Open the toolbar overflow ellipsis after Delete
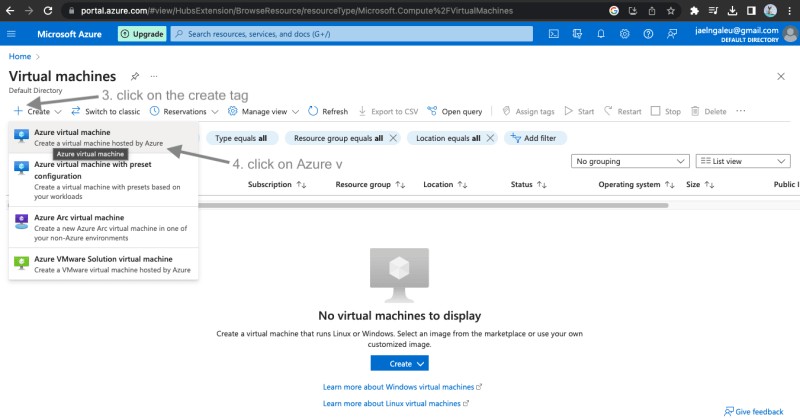The image size is (800, 418). (x=741, y=111)
